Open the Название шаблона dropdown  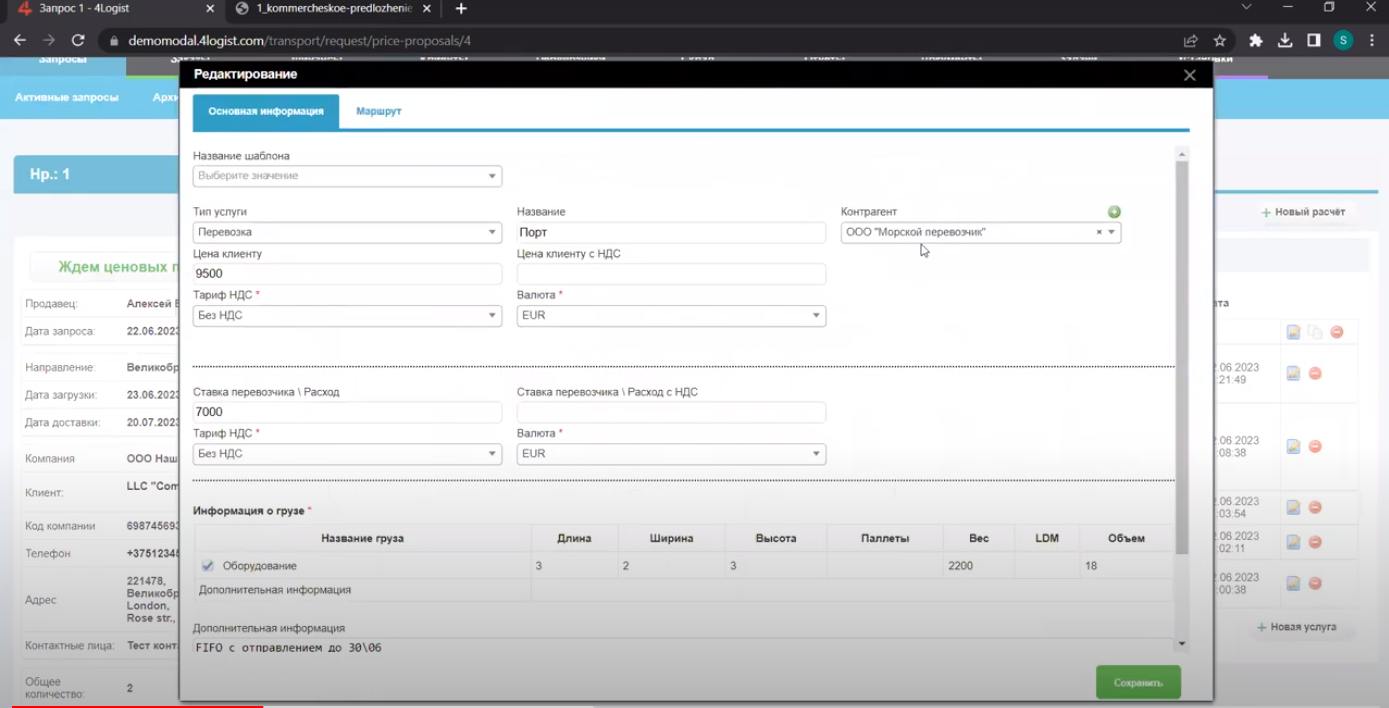[x=347, y=176]
